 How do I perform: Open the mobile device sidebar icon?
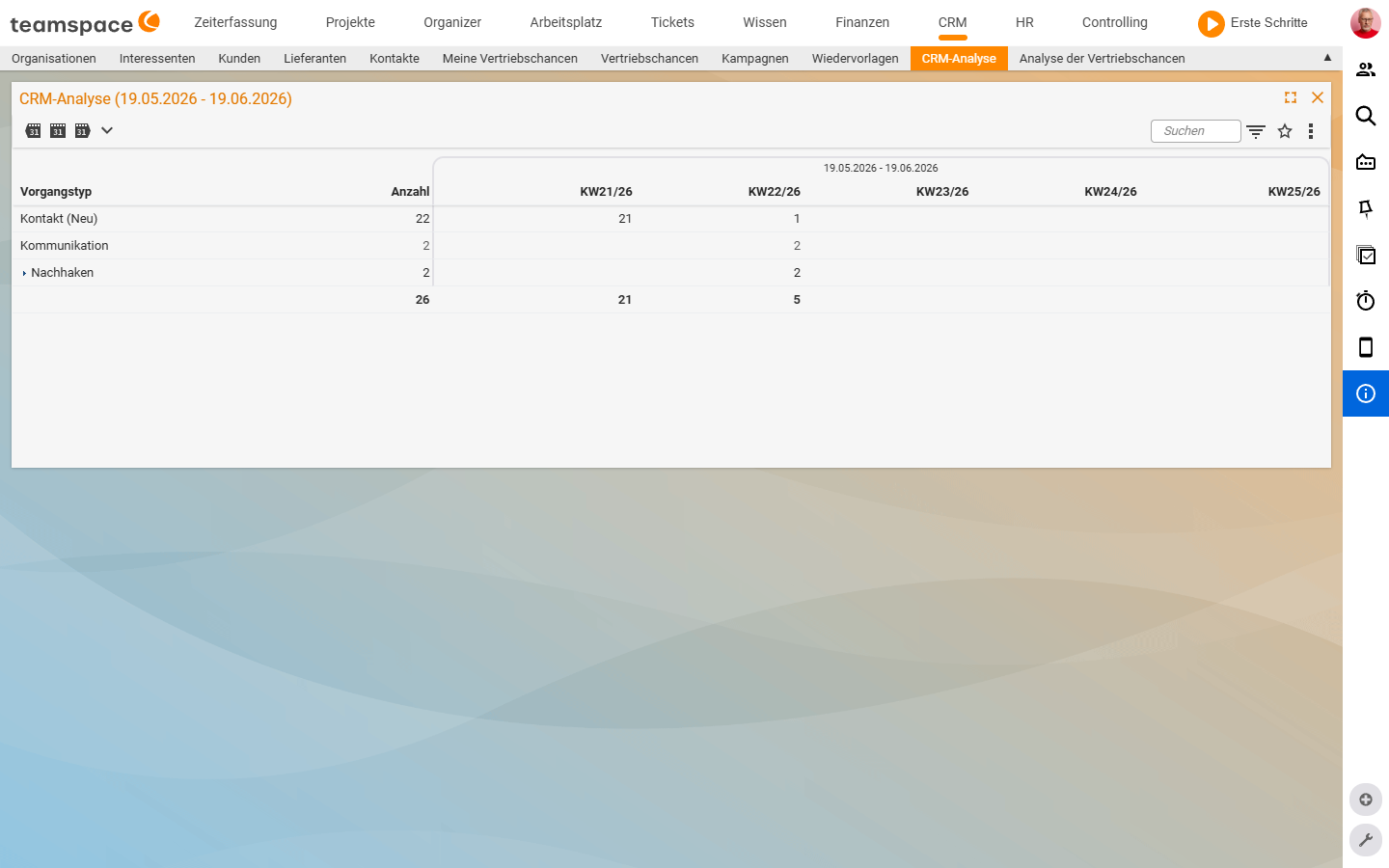click(x=1366, y=347)
